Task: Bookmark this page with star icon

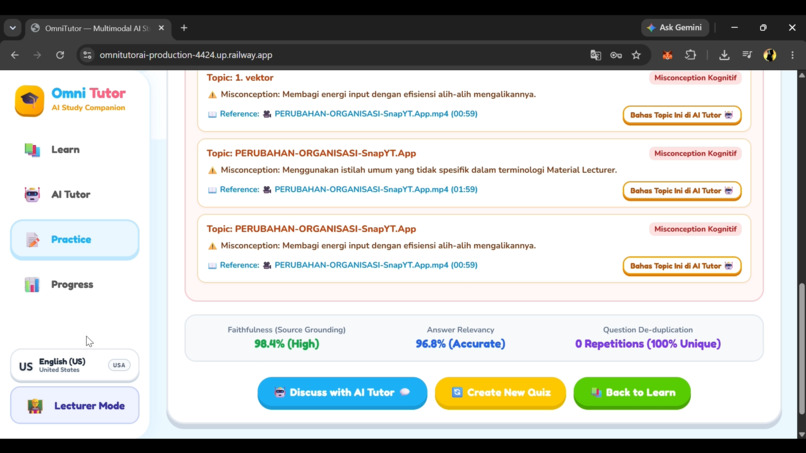Action: coord(636,55)
